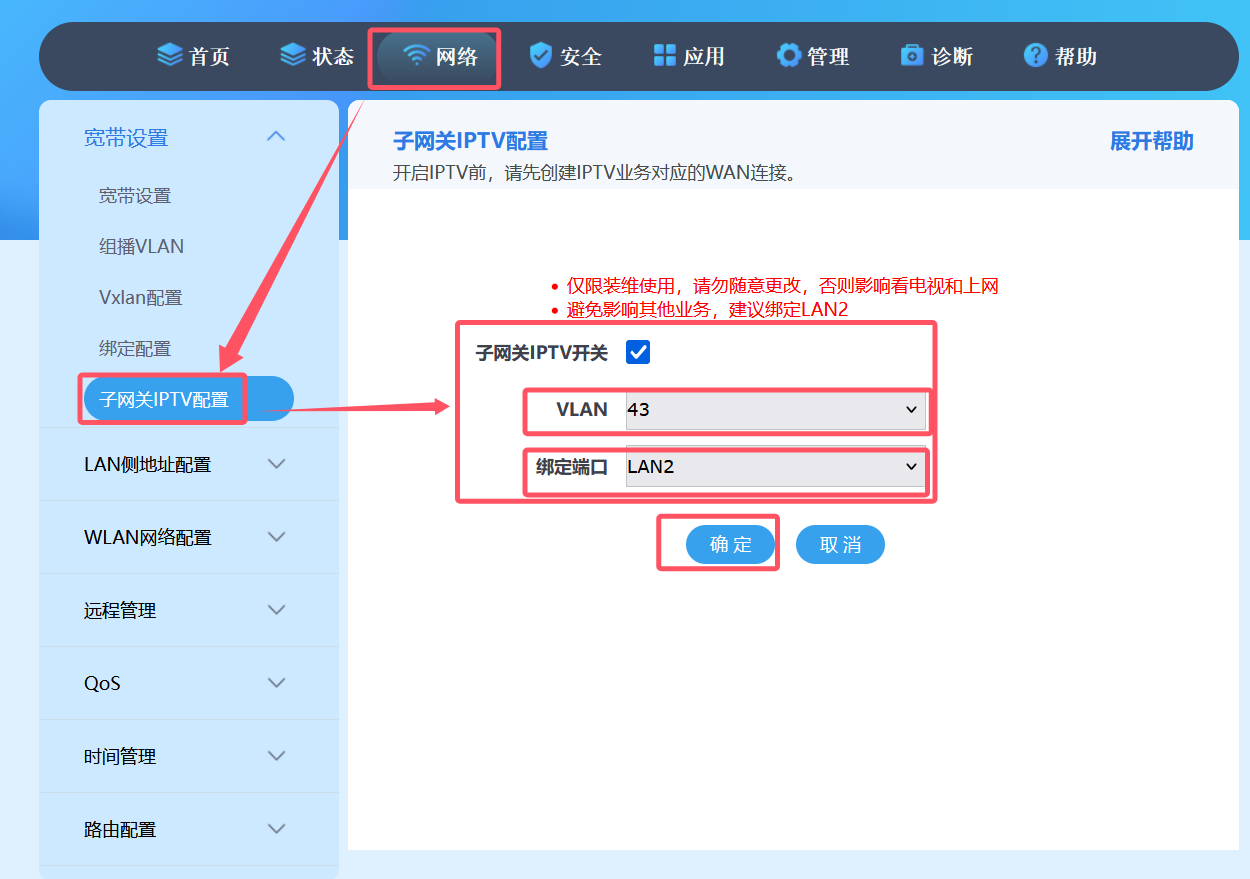Click the 管理 gear icon
1250x879 pixels.
click(789, 55)
